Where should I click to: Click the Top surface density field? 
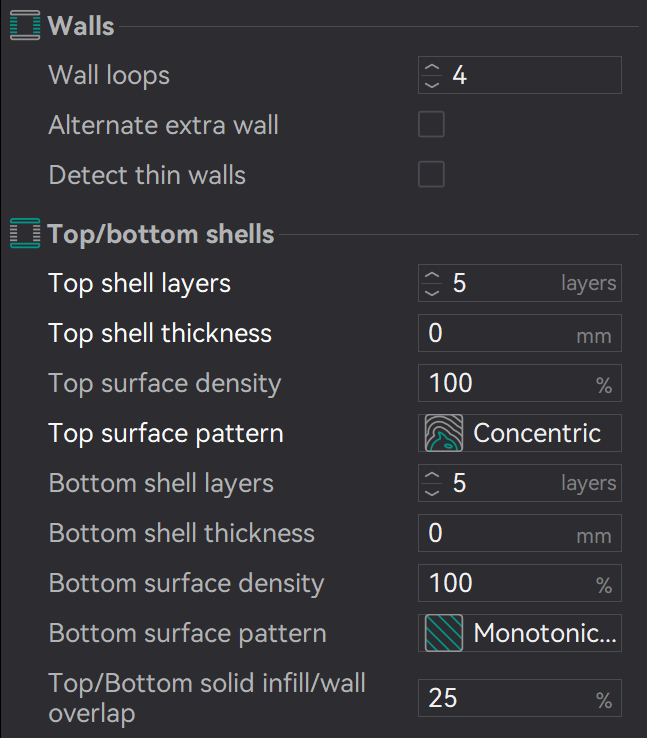click(x=500, y=383)
